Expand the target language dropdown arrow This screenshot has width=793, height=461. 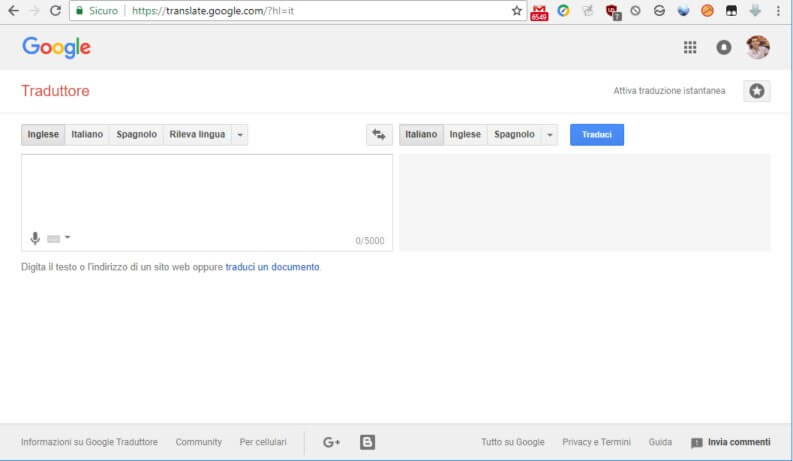tap(550, 134)
